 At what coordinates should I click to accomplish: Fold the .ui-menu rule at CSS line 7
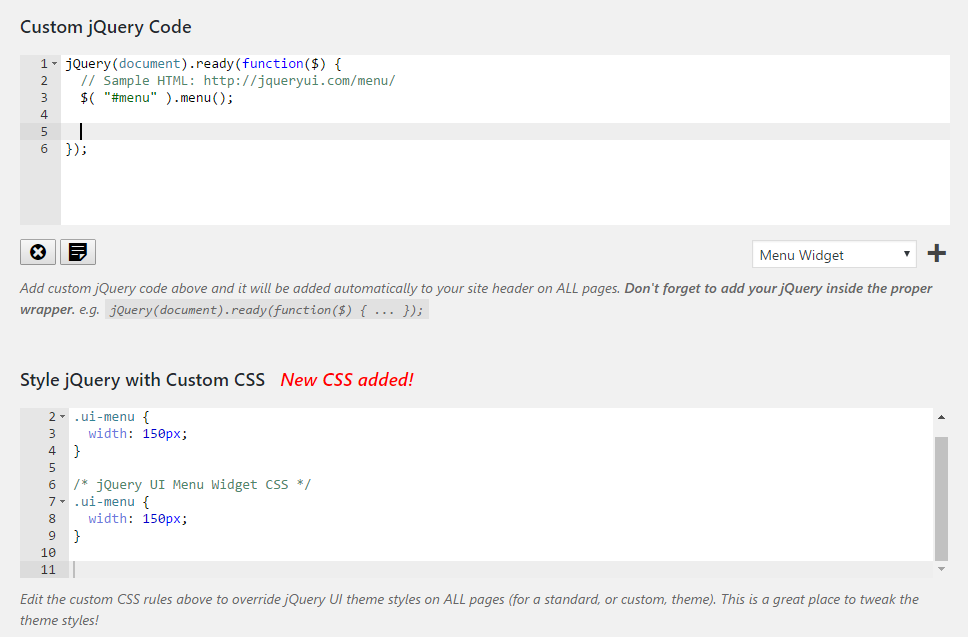(x=62, y=501)
